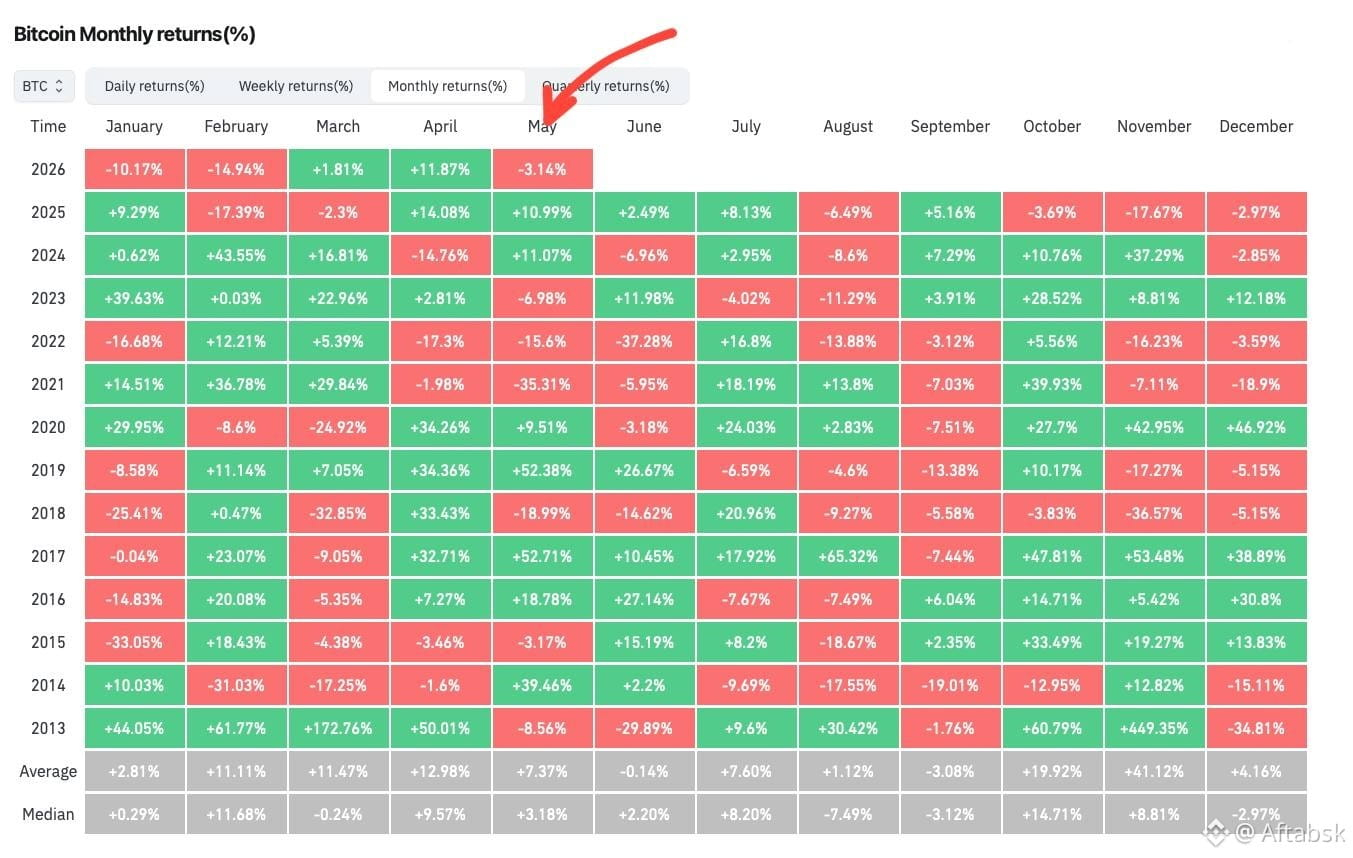Click the 2013 November cell +449.35%
Image resolution: width=1353 pixels, height=858 pixels.
click(x=1154, y=728)
